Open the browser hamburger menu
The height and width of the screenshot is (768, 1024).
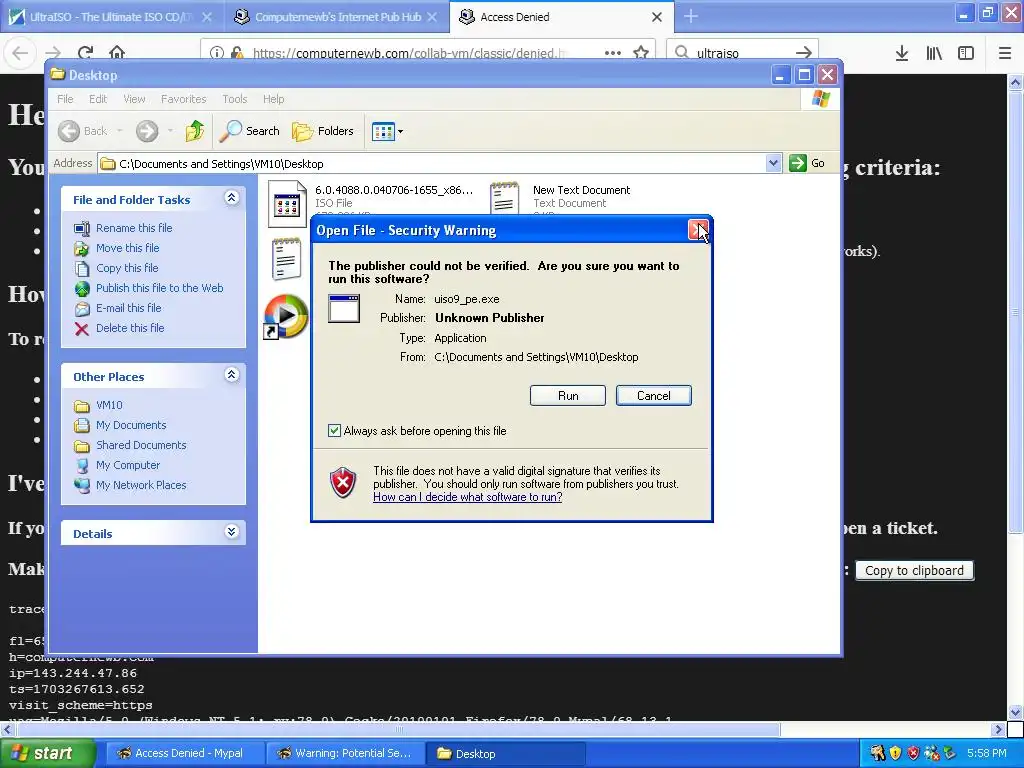[x=1005, y=53]
